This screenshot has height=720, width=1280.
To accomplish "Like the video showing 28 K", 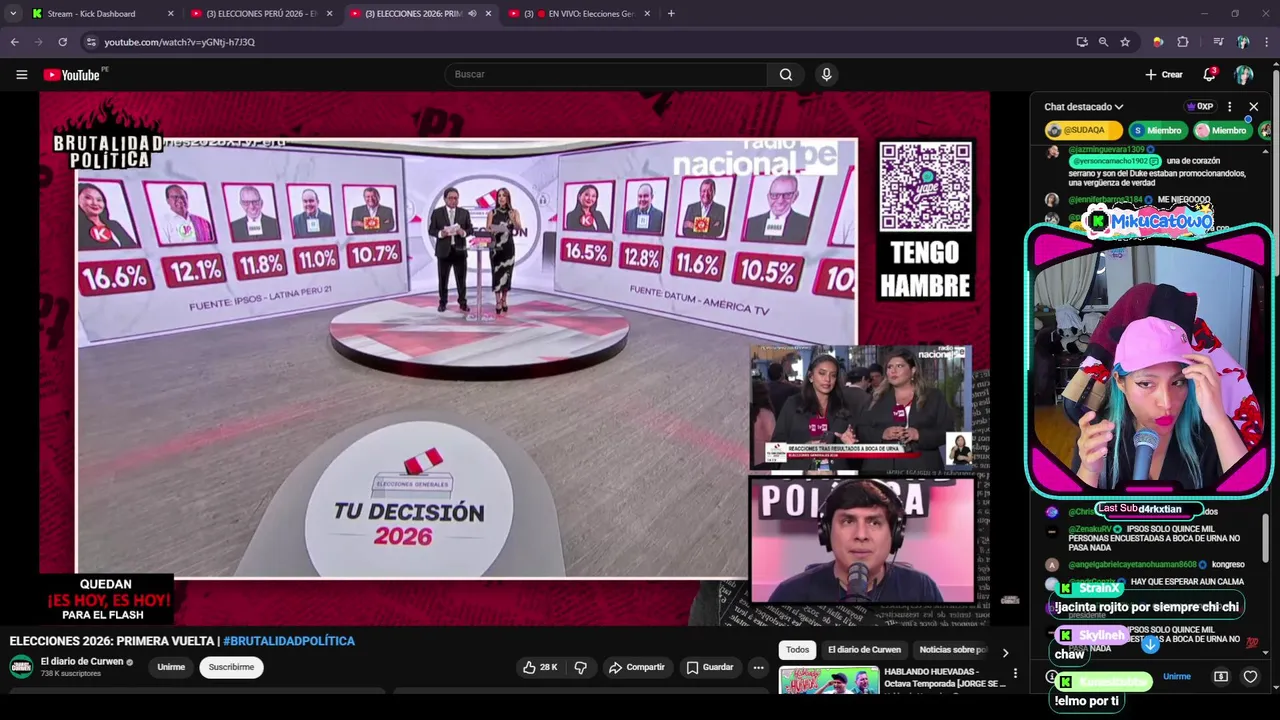I will click(540, 667).
